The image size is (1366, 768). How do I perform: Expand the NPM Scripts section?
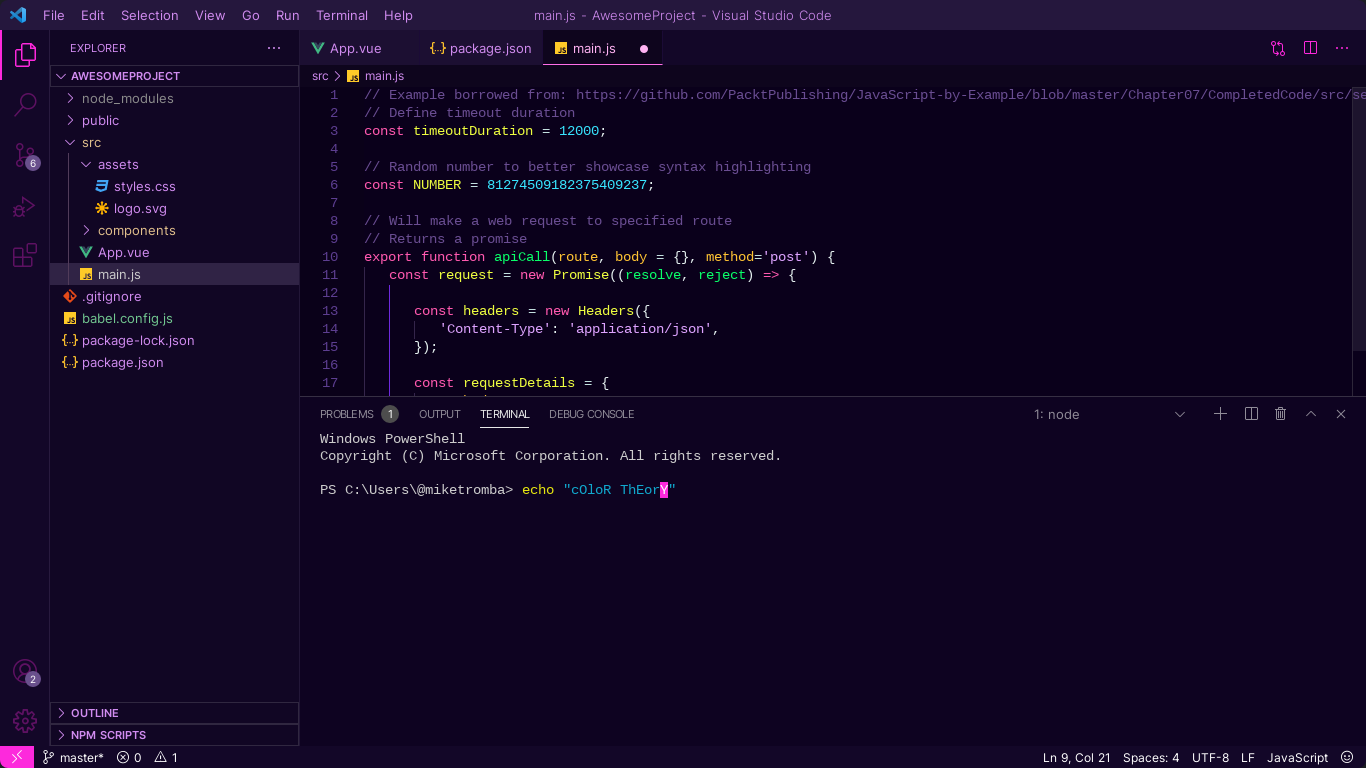[174, 735]
